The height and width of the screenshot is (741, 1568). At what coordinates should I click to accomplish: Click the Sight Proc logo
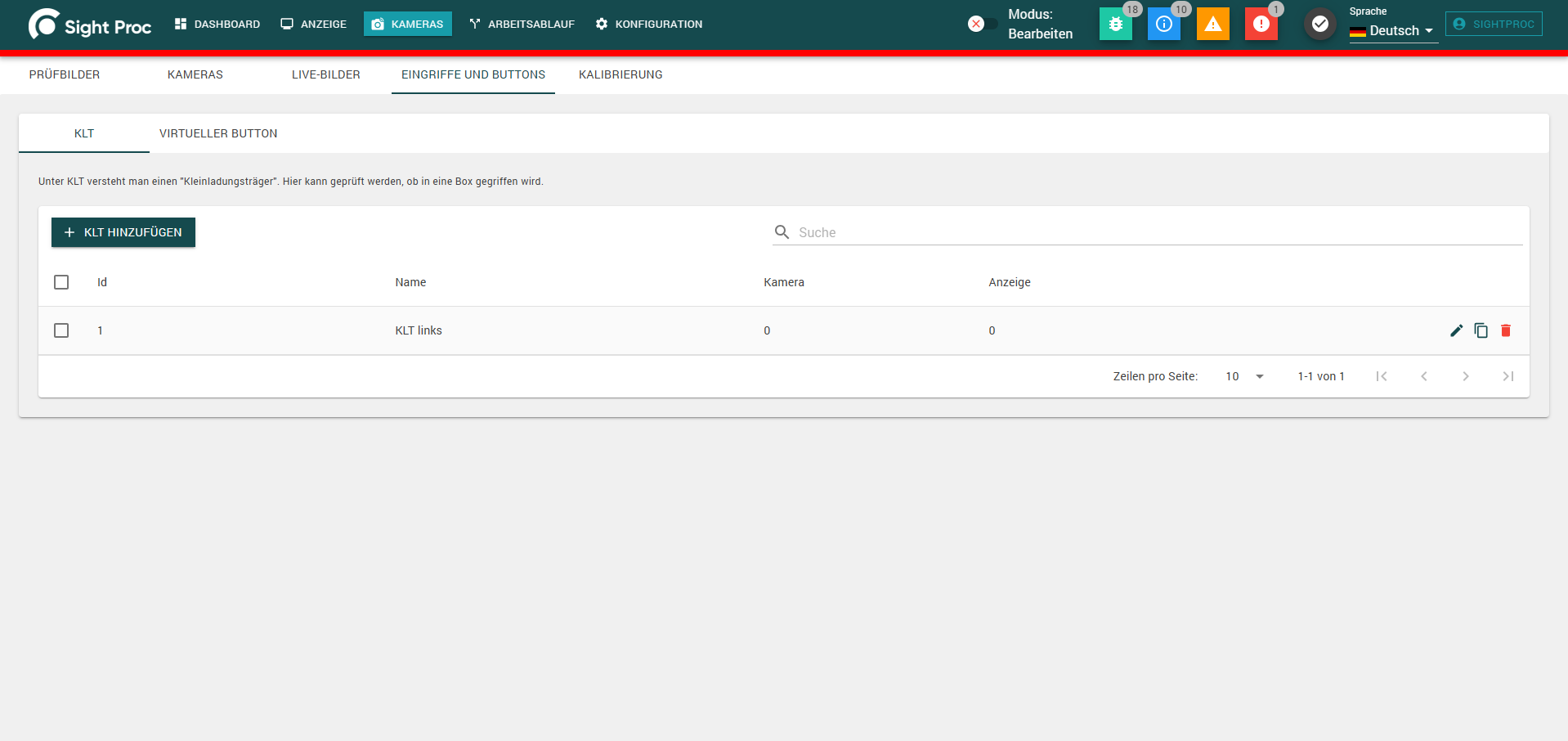90,25
